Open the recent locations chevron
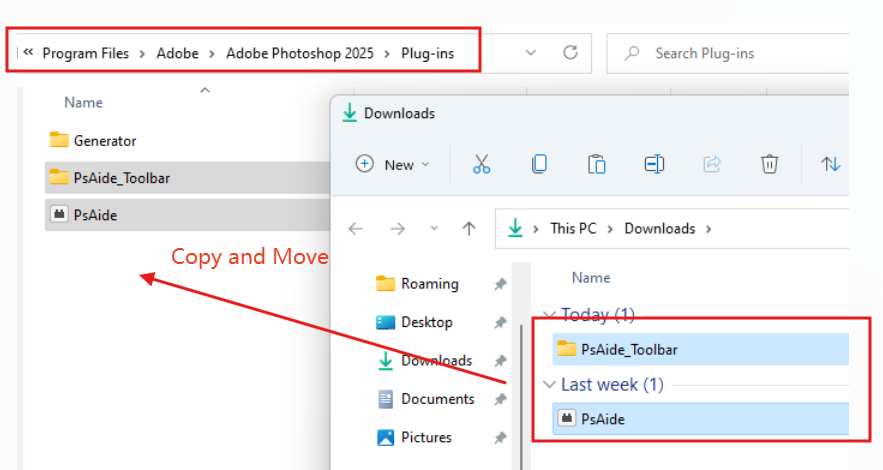883x470 pixels. (432, 229)
